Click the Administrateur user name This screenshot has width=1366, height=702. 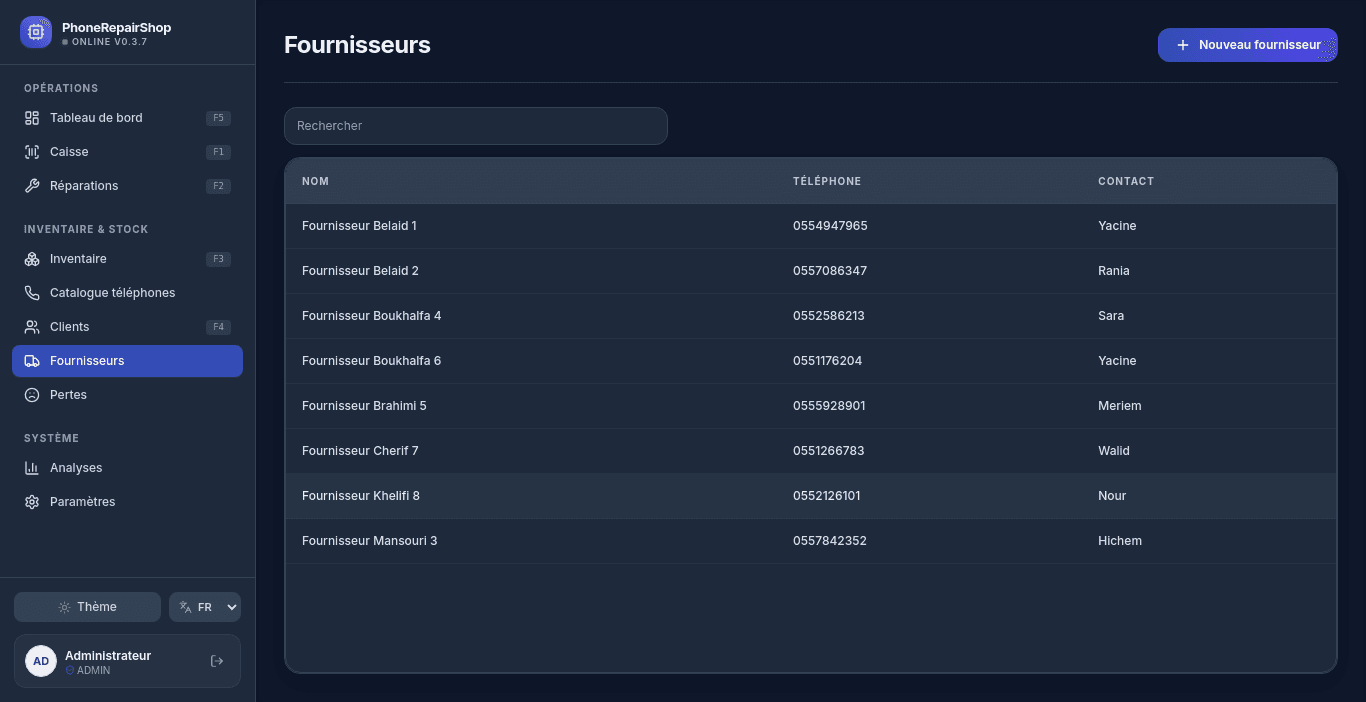[x=108, y=656]
